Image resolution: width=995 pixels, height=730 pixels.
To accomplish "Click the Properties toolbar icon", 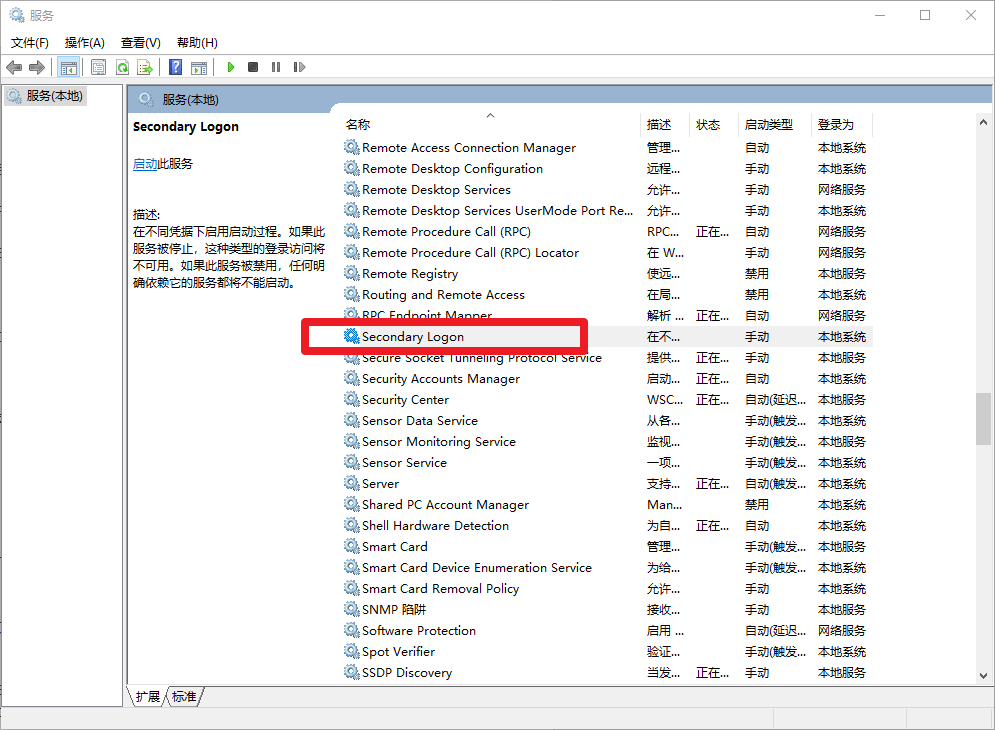I will point(98,67).
